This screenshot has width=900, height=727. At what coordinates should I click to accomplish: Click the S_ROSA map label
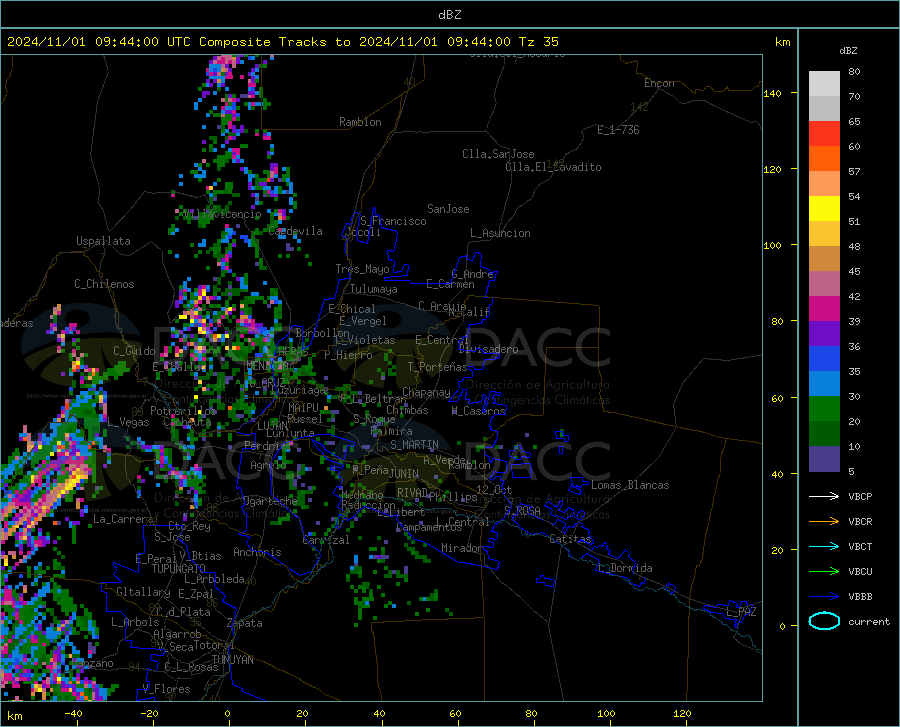pyautogui.click(x=522, y=510)
